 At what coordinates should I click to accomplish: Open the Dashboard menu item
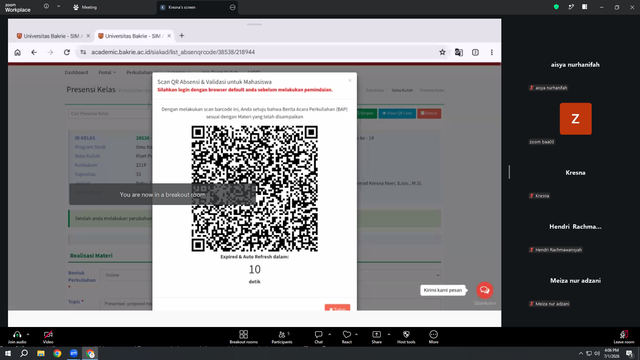[76, 72]
